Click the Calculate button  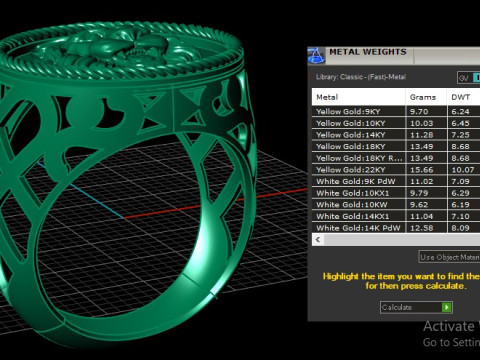point(416,307)
